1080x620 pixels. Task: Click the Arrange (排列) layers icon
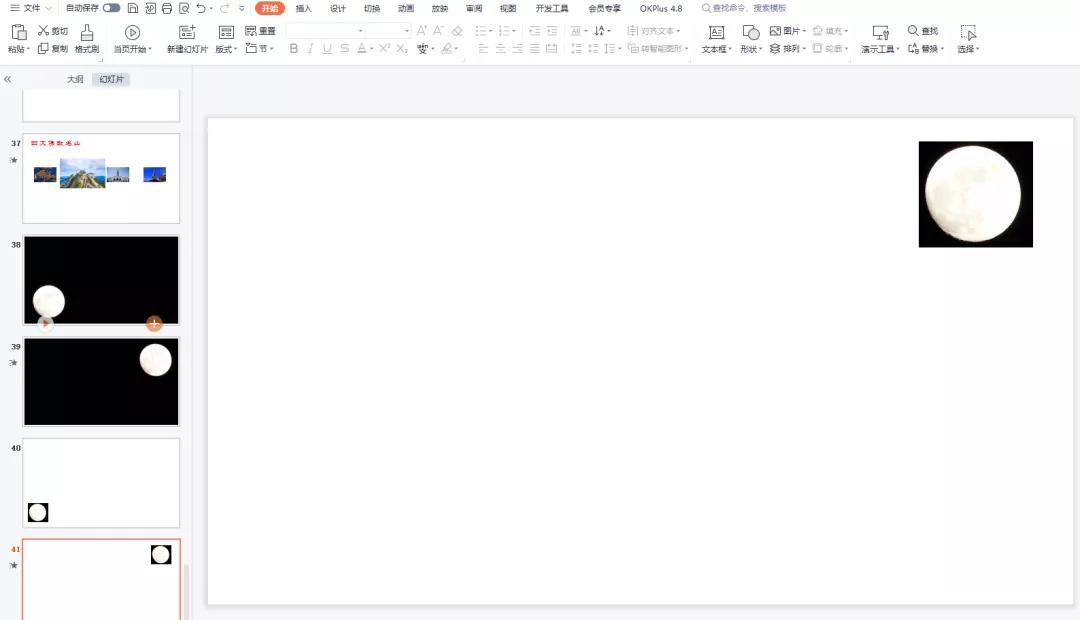pyautogui.click(x=775, y=48)
